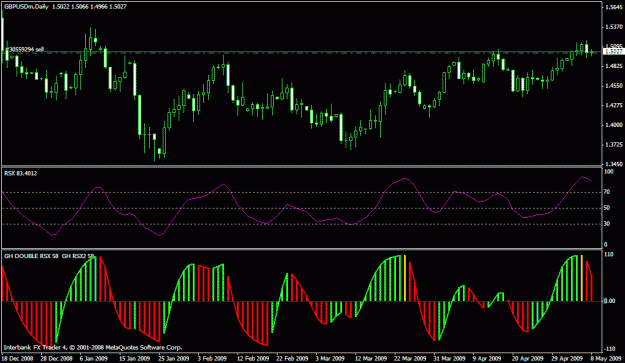Select the 31 Mar 2009 date label
Viewport: 625px width, 363px height.
pyautogui.click(x=450, y=358)
